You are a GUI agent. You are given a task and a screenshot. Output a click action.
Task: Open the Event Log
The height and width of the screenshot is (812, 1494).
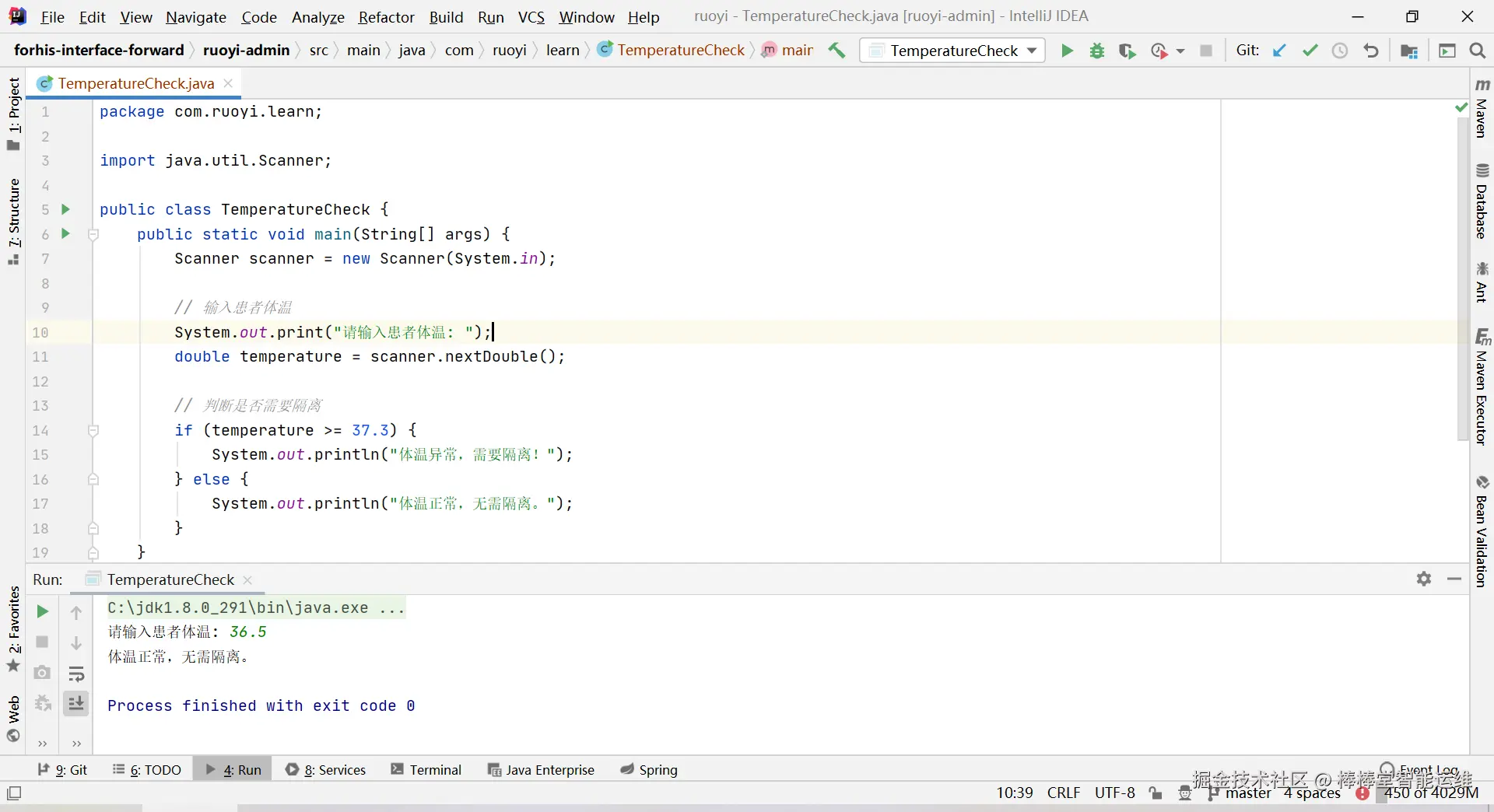[1420, 770]
